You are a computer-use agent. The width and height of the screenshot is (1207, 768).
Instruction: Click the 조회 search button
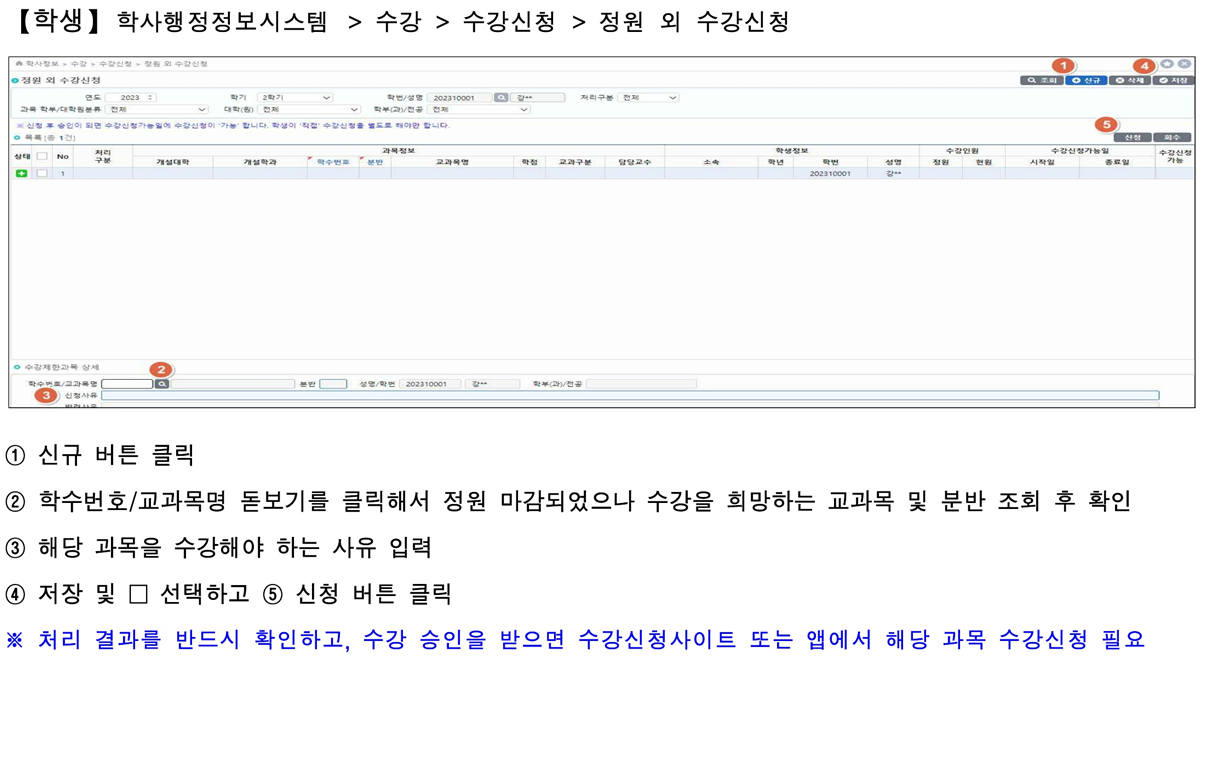[1041, 80]
